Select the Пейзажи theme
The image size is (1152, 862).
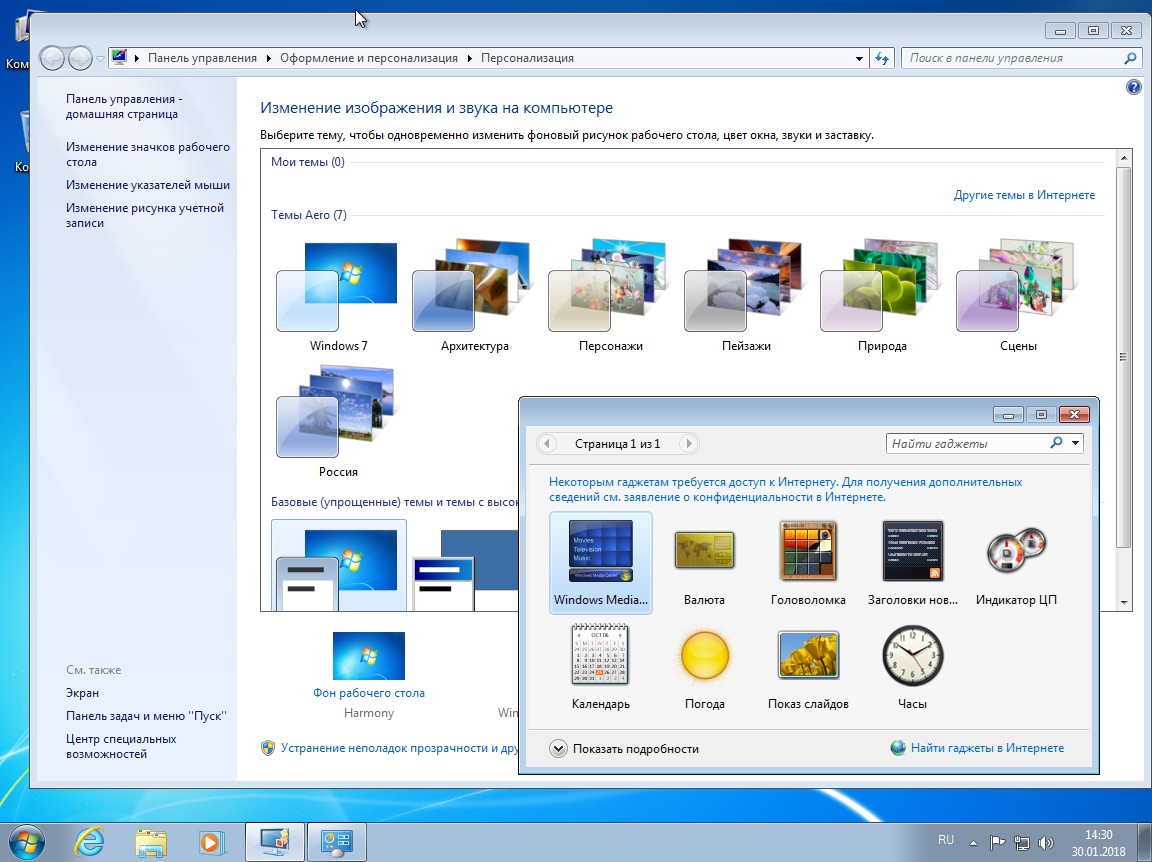pos(746,296)
